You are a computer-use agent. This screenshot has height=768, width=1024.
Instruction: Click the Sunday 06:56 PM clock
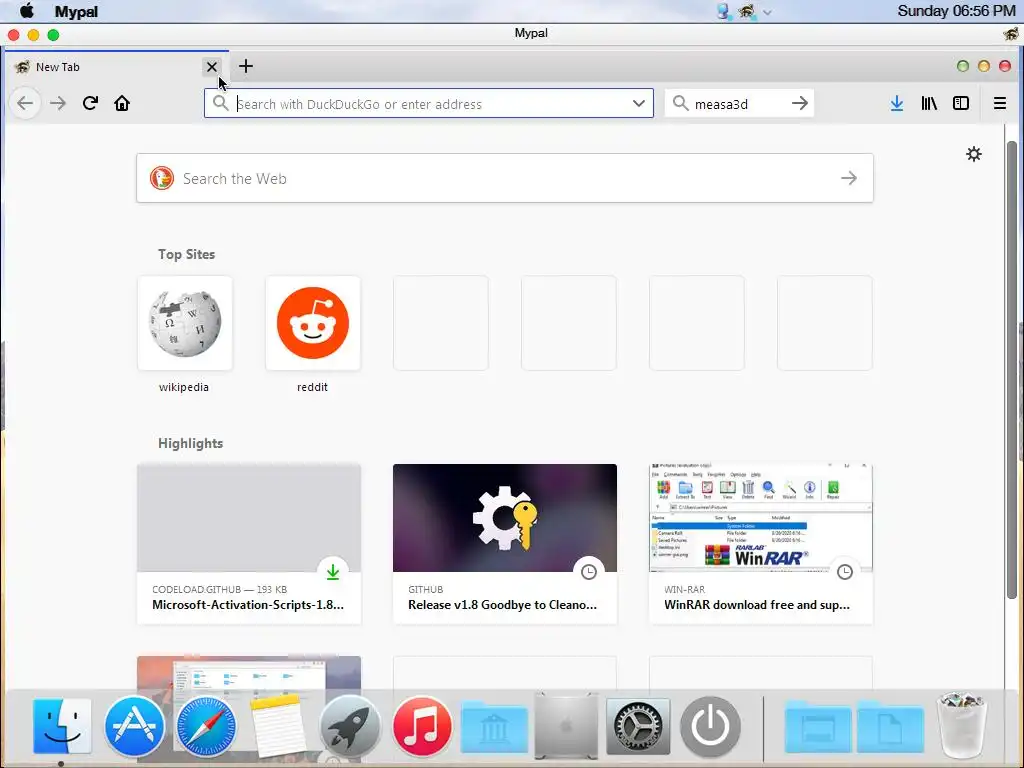pos(956,11)
